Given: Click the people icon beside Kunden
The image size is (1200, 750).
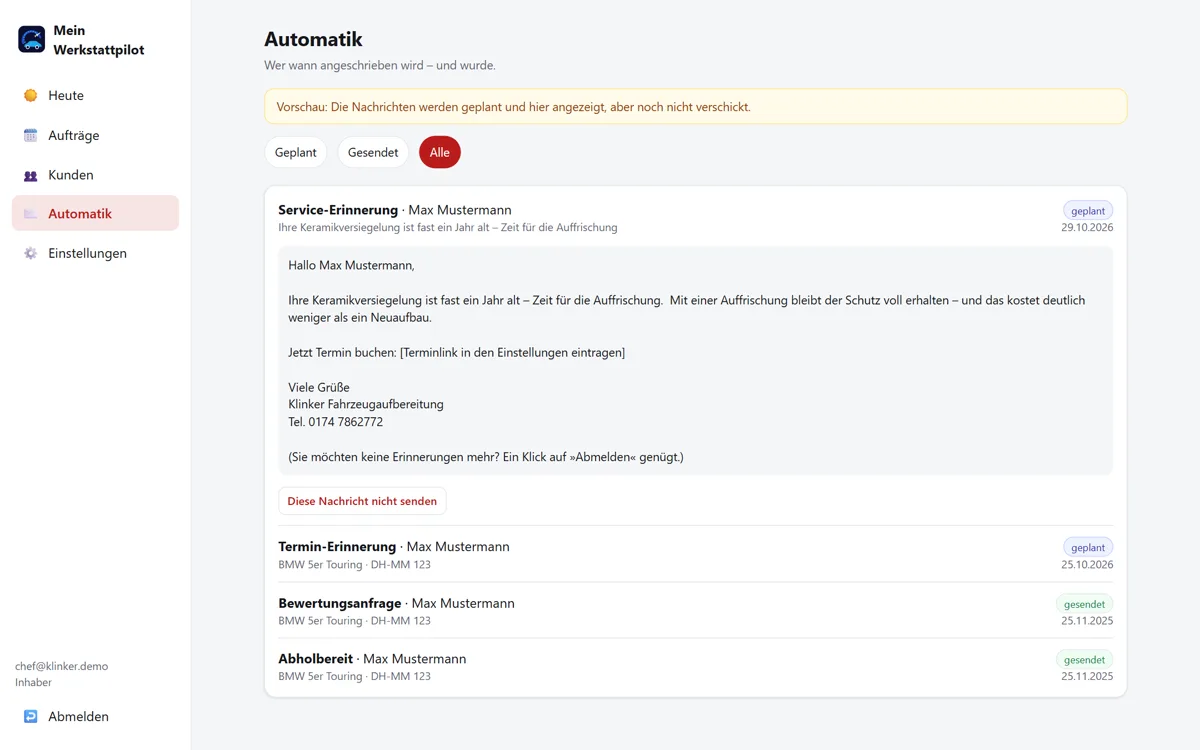Looking at the screenshot, I should (x=31, y=175).
